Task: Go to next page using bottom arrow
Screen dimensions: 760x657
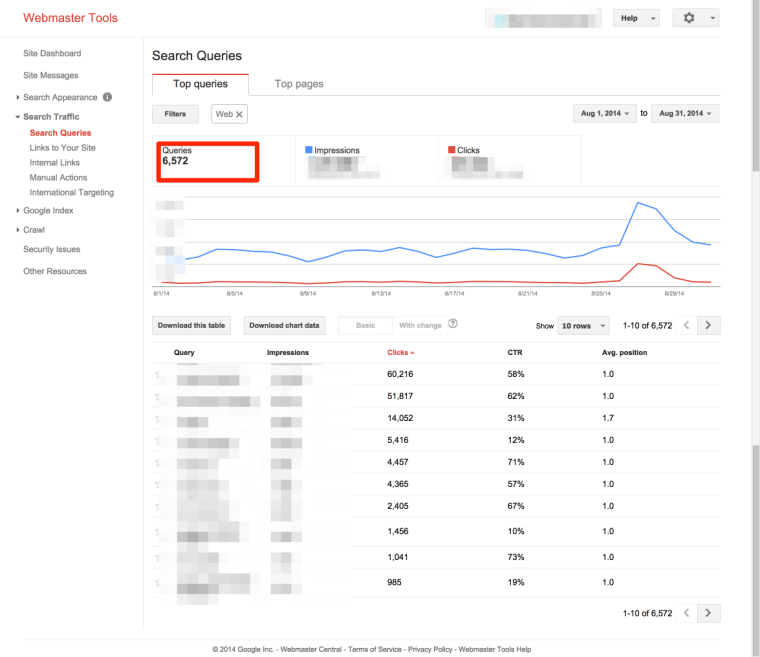Action: [x=709, y=613]
